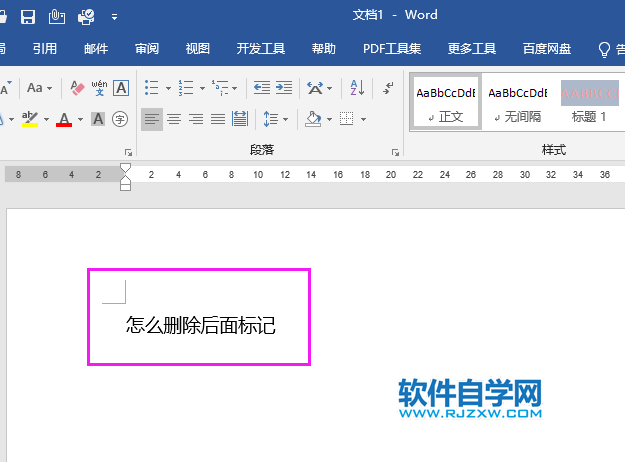Screen dimensions: 625x462
Task: Open Customize Quick Access Toolbar dropdown
Action: click(x=114, y=17)
